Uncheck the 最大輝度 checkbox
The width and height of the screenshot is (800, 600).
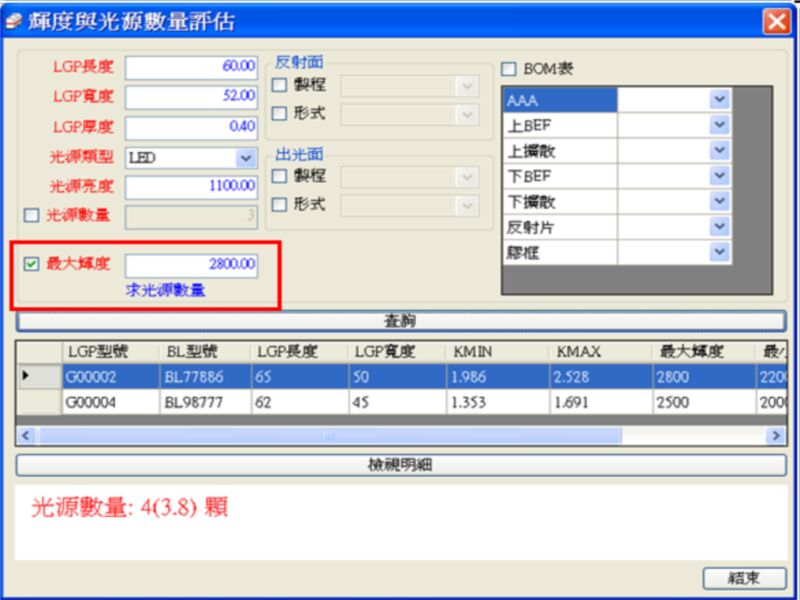(31, 264)
